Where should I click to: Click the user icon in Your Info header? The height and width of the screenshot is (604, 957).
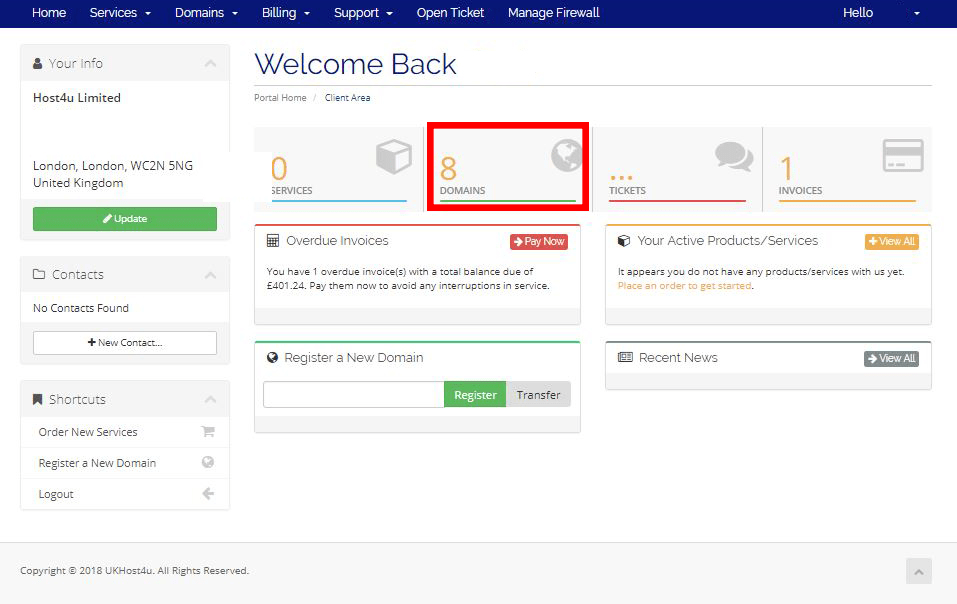pos(37,63)
